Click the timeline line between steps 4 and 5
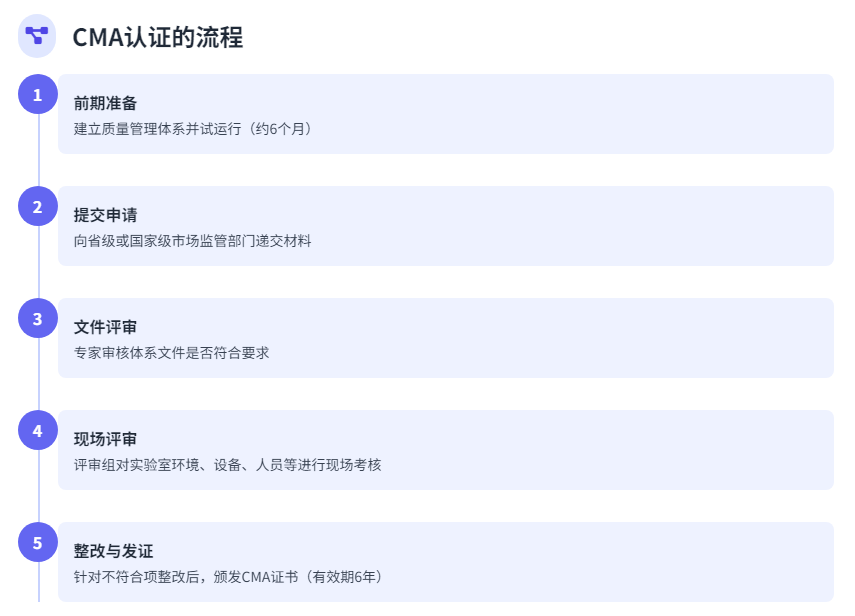The image size is (855, 616). click(39, 487)
